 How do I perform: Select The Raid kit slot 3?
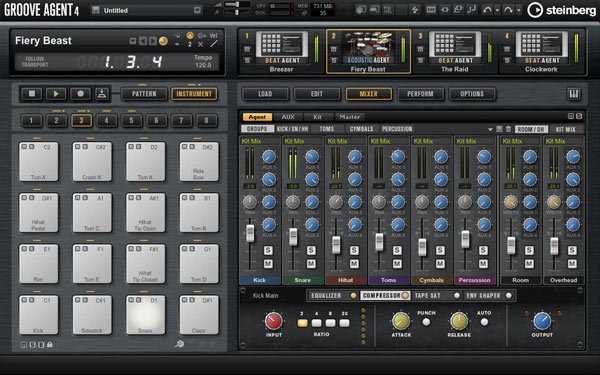(455, 51)
